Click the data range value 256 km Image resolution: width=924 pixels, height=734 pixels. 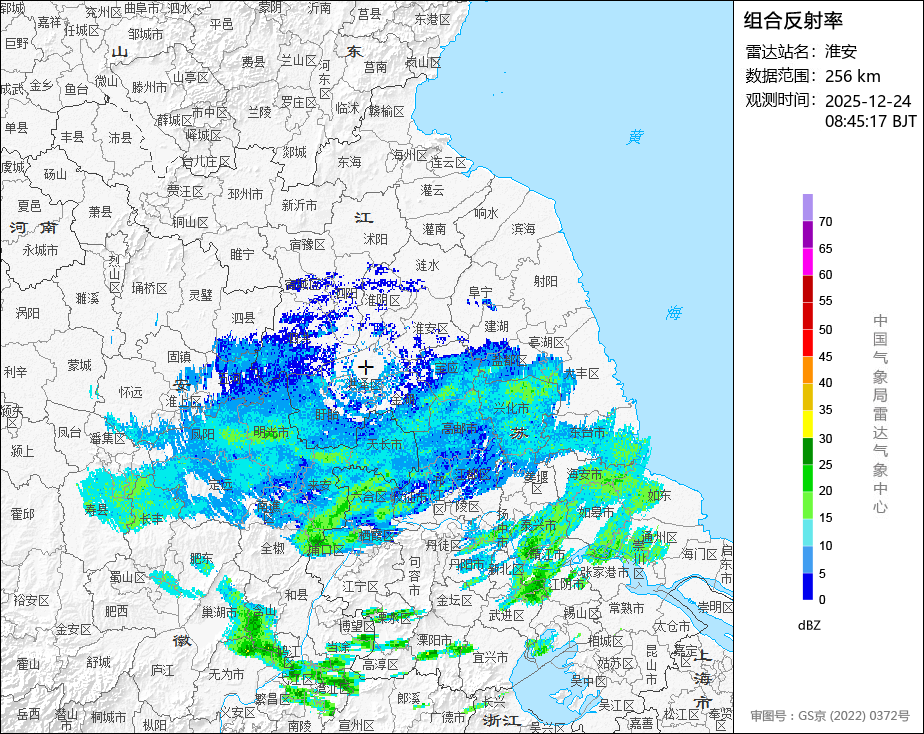853,76
